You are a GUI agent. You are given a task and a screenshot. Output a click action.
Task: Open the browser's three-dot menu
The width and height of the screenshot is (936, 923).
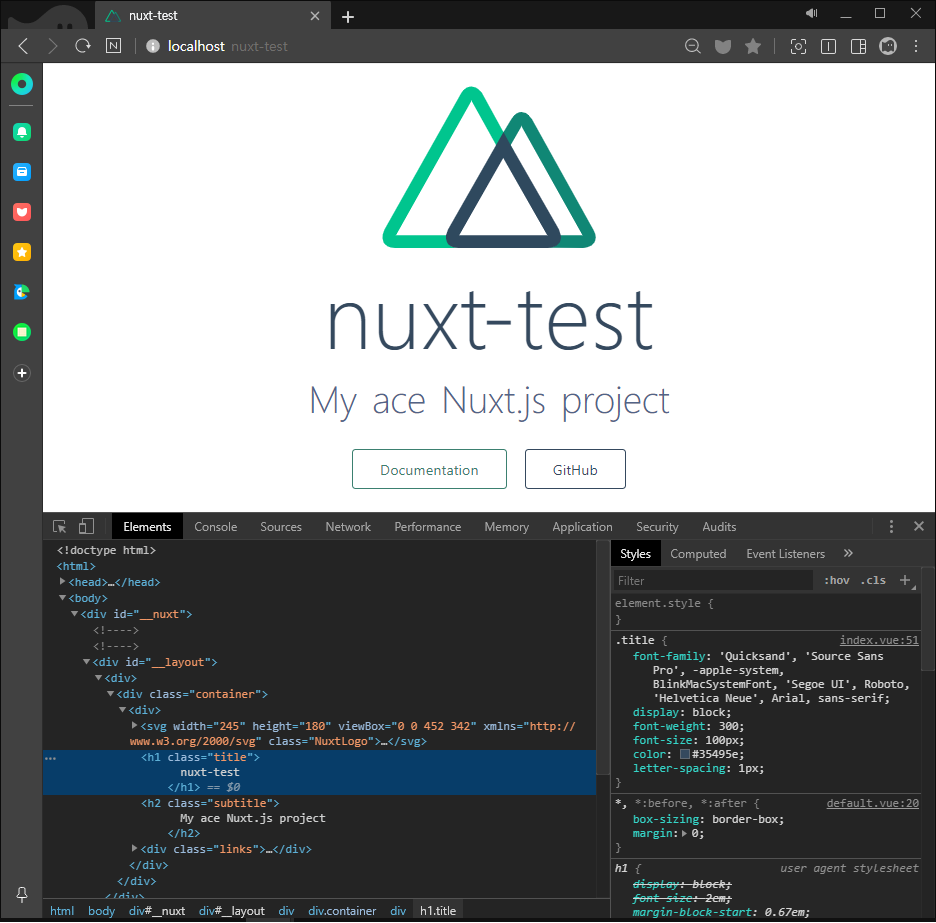click(x=916, y=46)
